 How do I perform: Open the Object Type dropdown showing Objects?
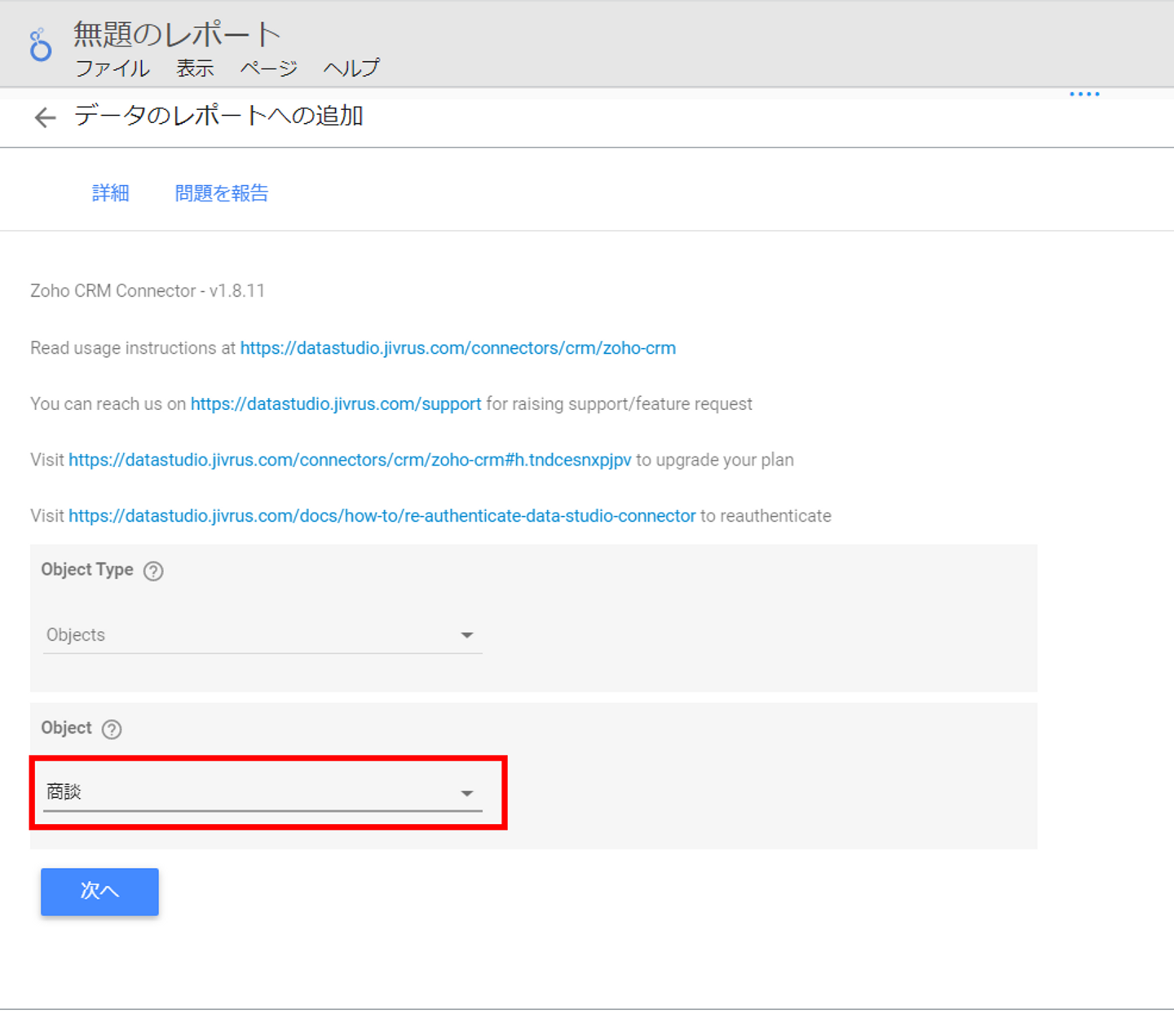(x=263, y=635)
